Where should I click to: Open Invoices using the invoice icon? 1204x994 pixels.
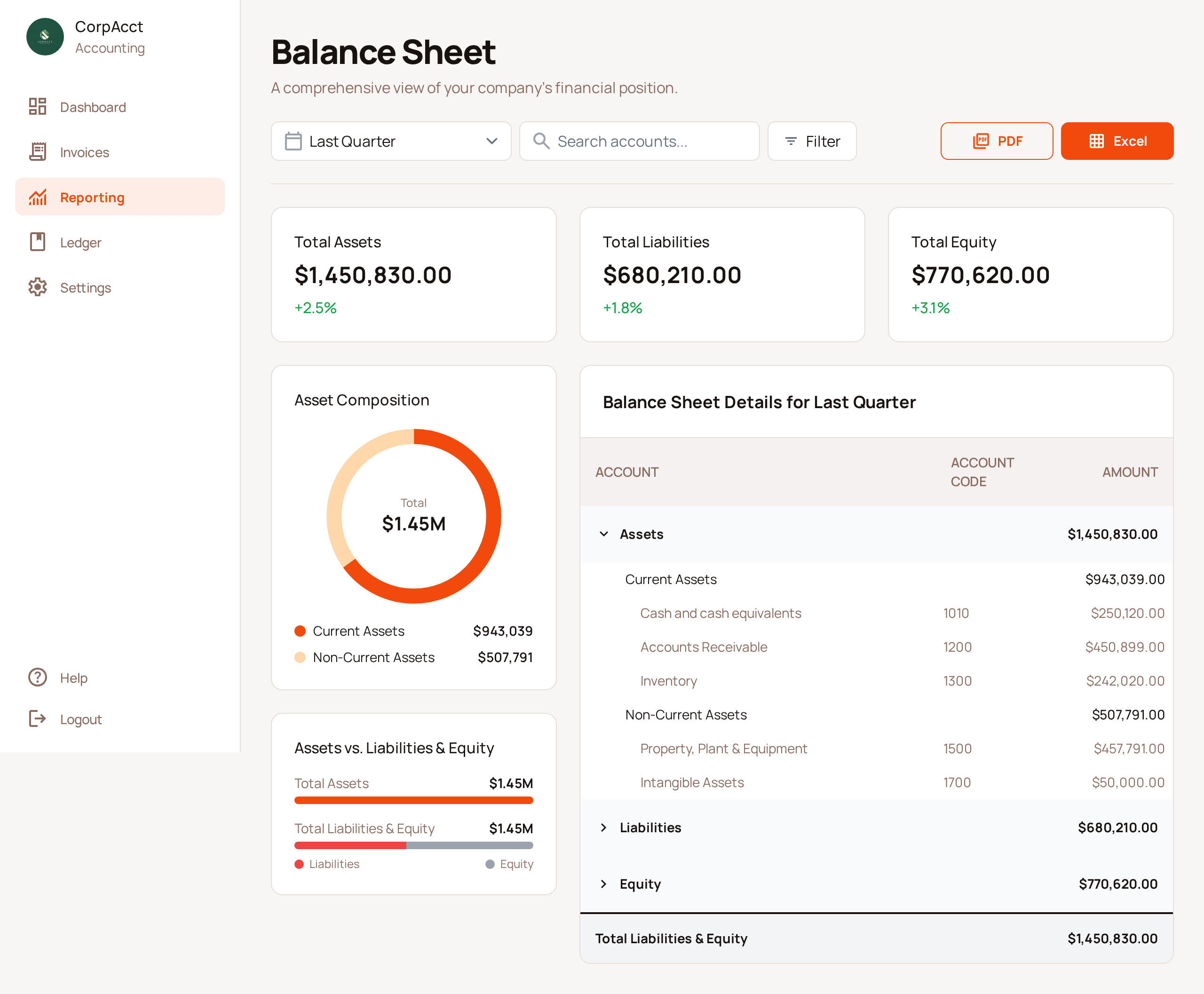click(x=38, y=152)
